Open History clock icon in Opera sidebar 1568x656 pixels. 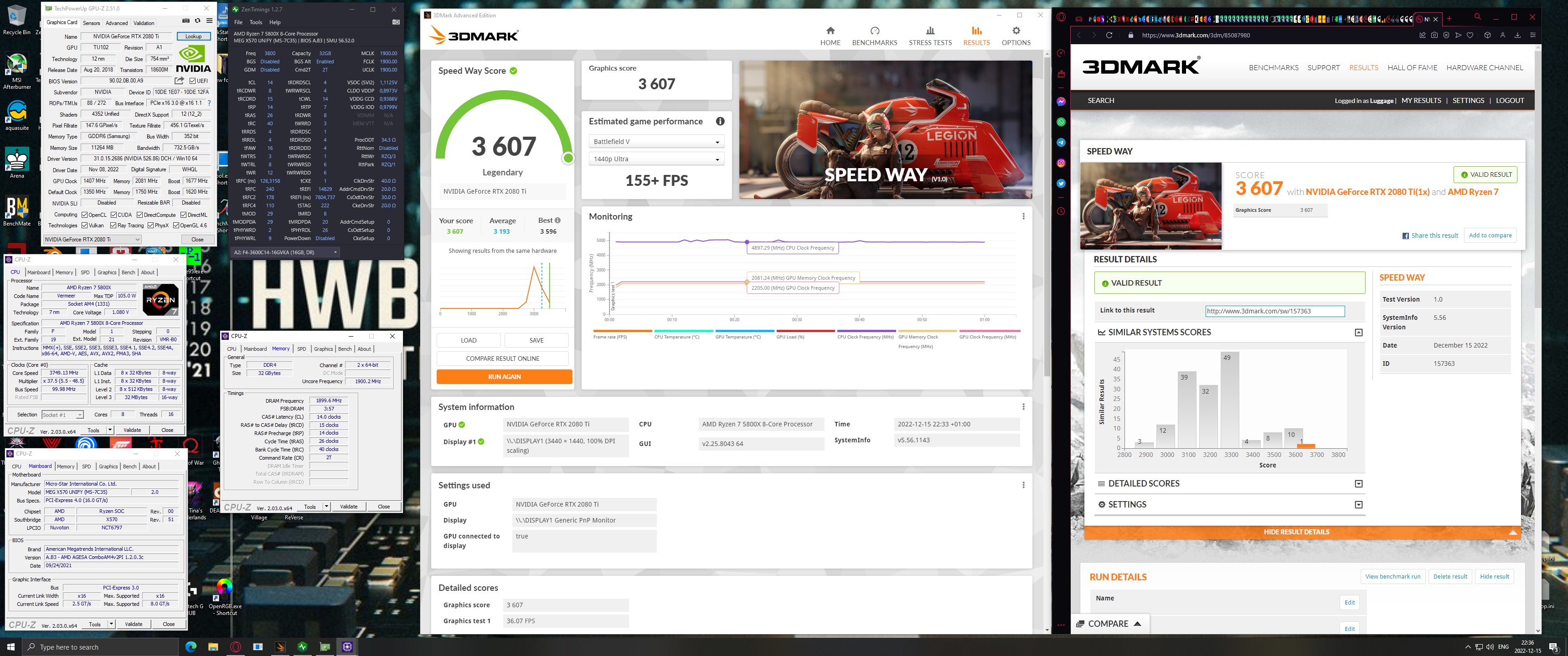[x=1061, y=211]
